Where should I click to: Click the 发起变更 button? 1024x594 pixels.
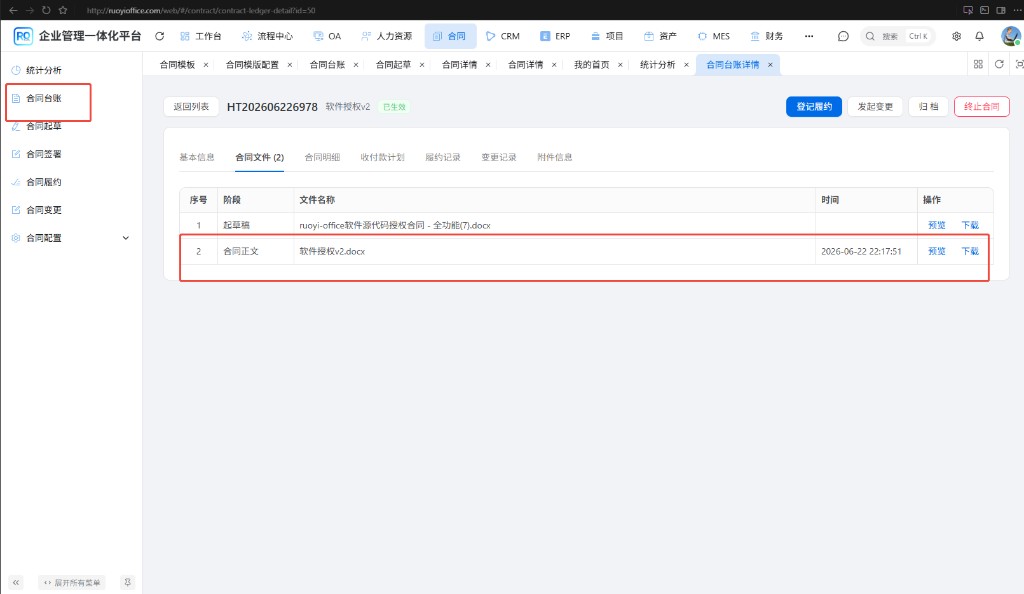875,106
